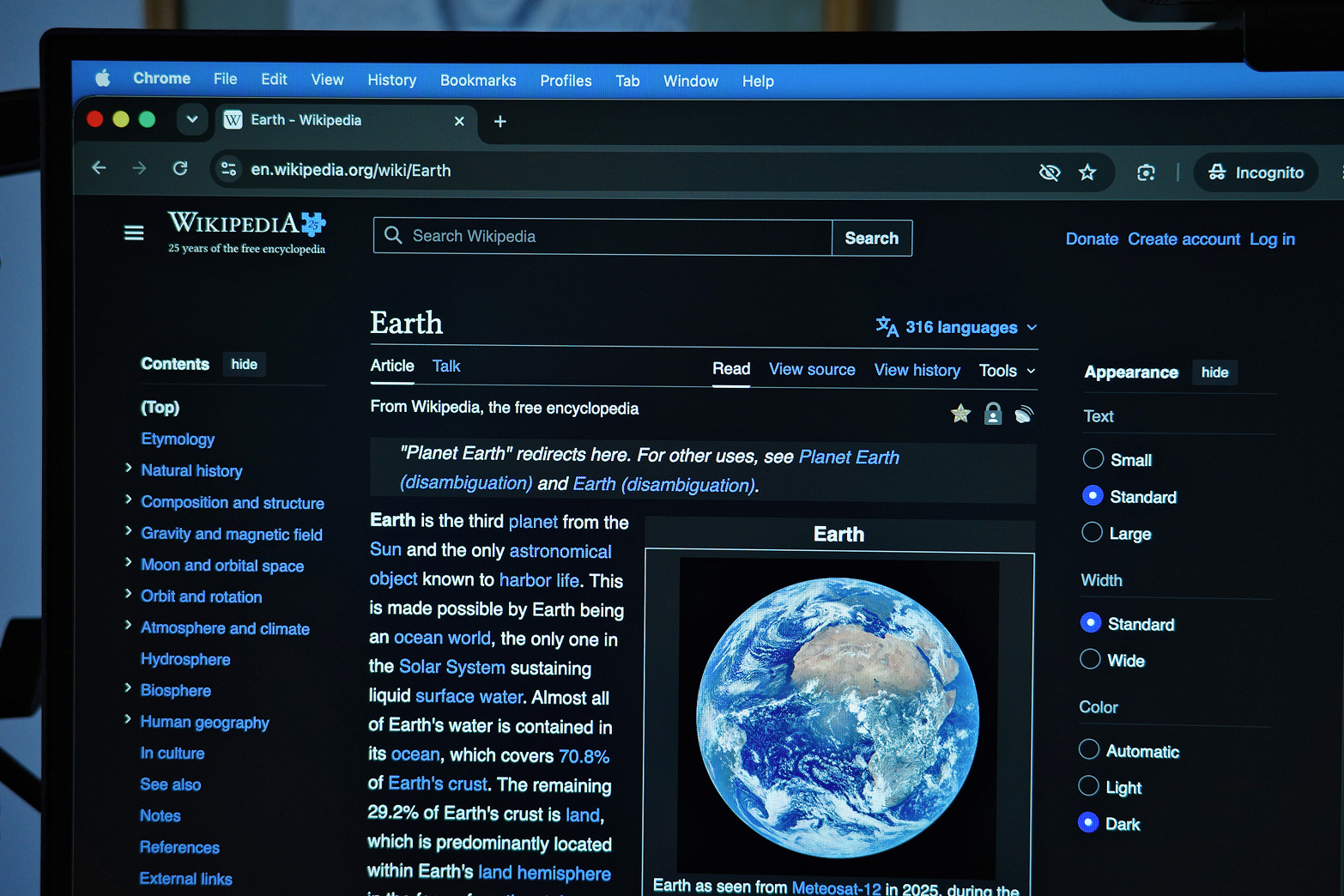Select Standard text size
Image resolution: width=1344 pixels, height=896 pixels.
[1093, 495]
